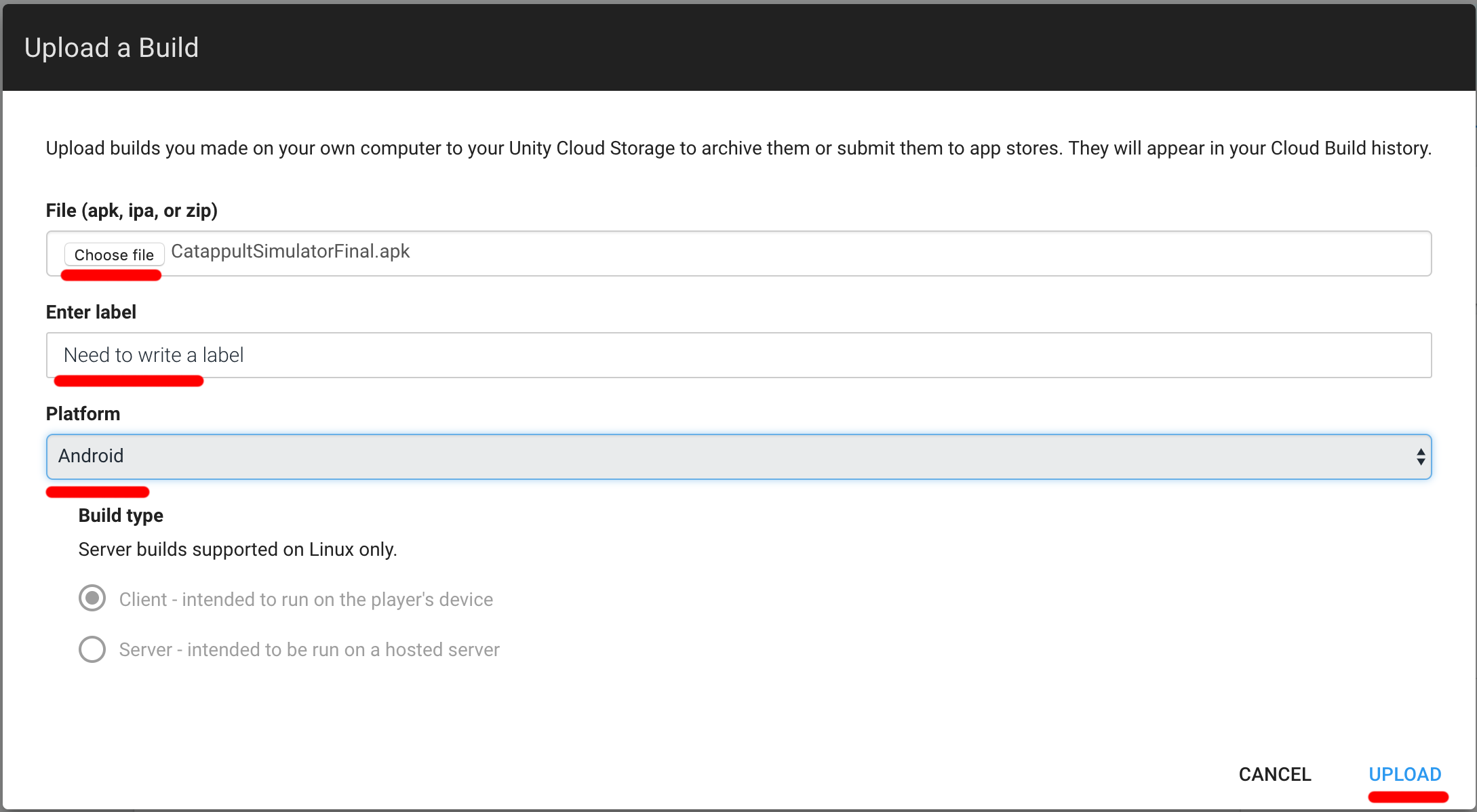Click 'Server builds supported on Linux only' text

point(237,549)
